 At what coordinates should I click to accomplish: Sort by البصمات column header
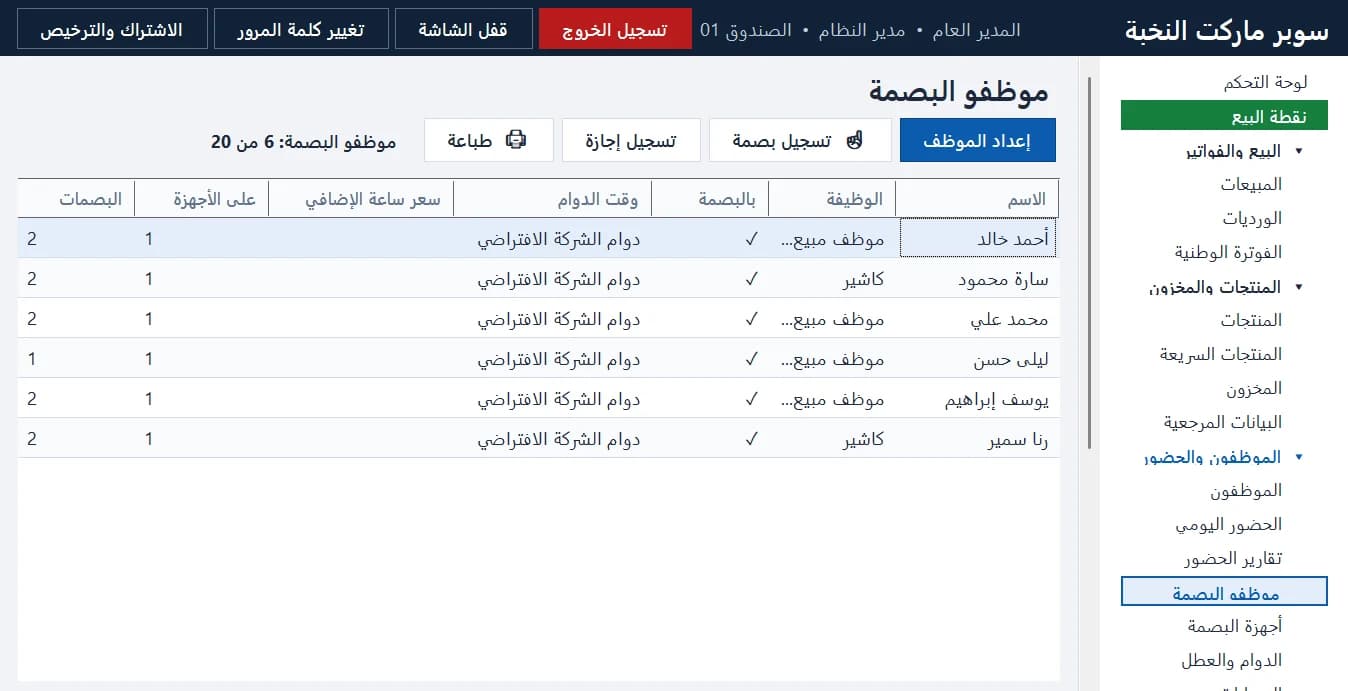76,198
